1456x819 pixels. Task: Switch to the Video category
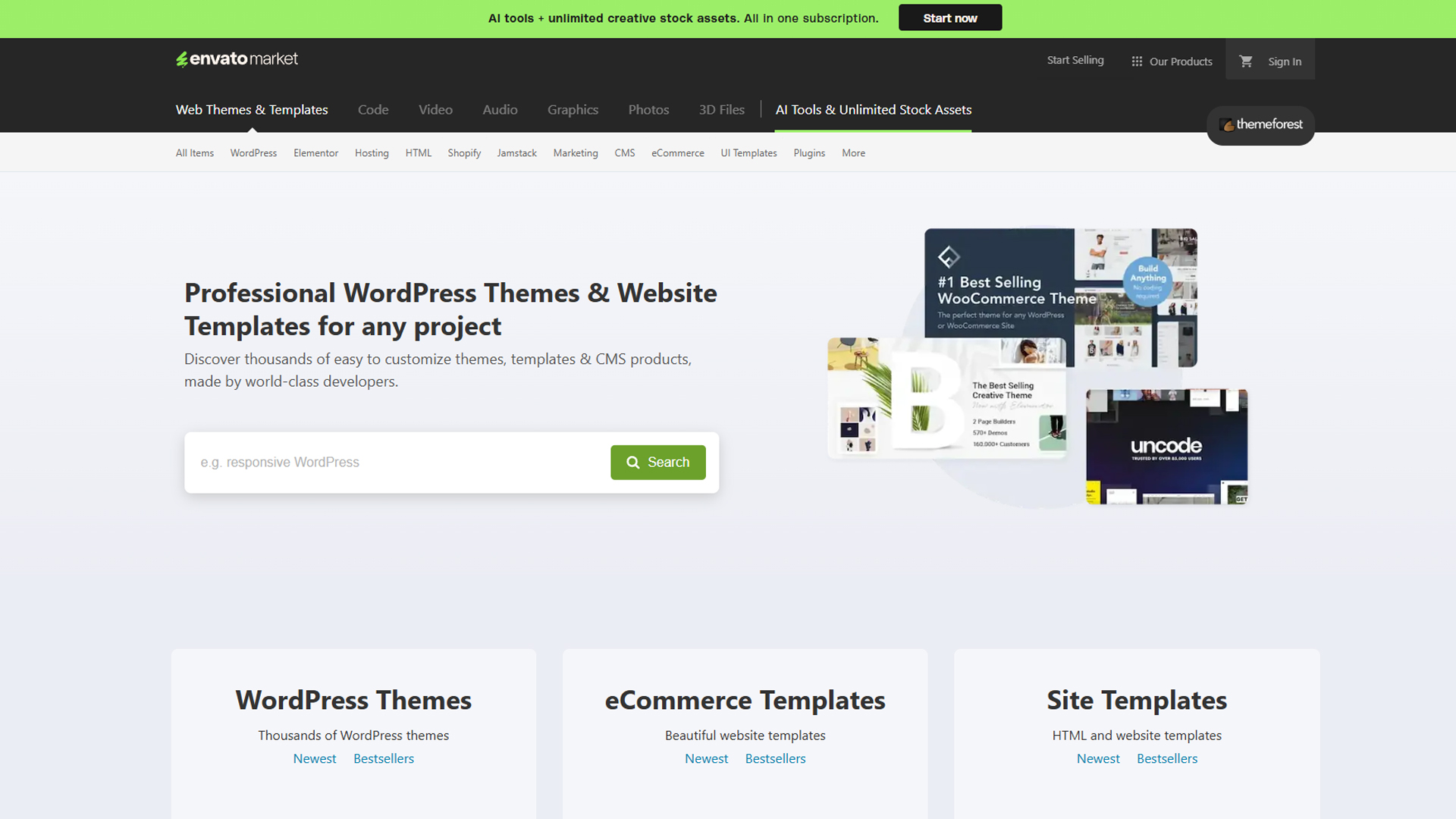click(435, 110)
